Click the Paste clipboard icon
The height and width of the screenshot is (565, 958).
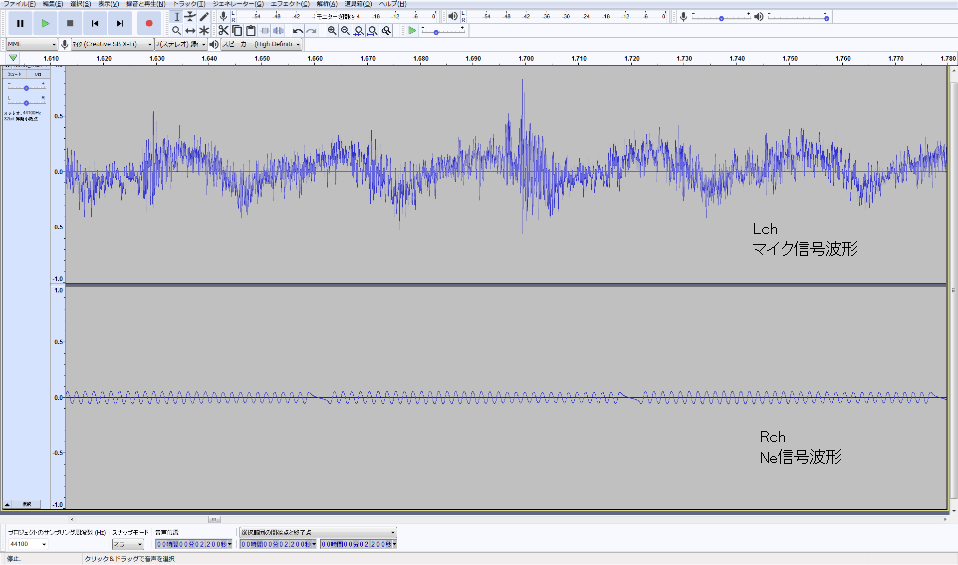(x=250, y=31)
